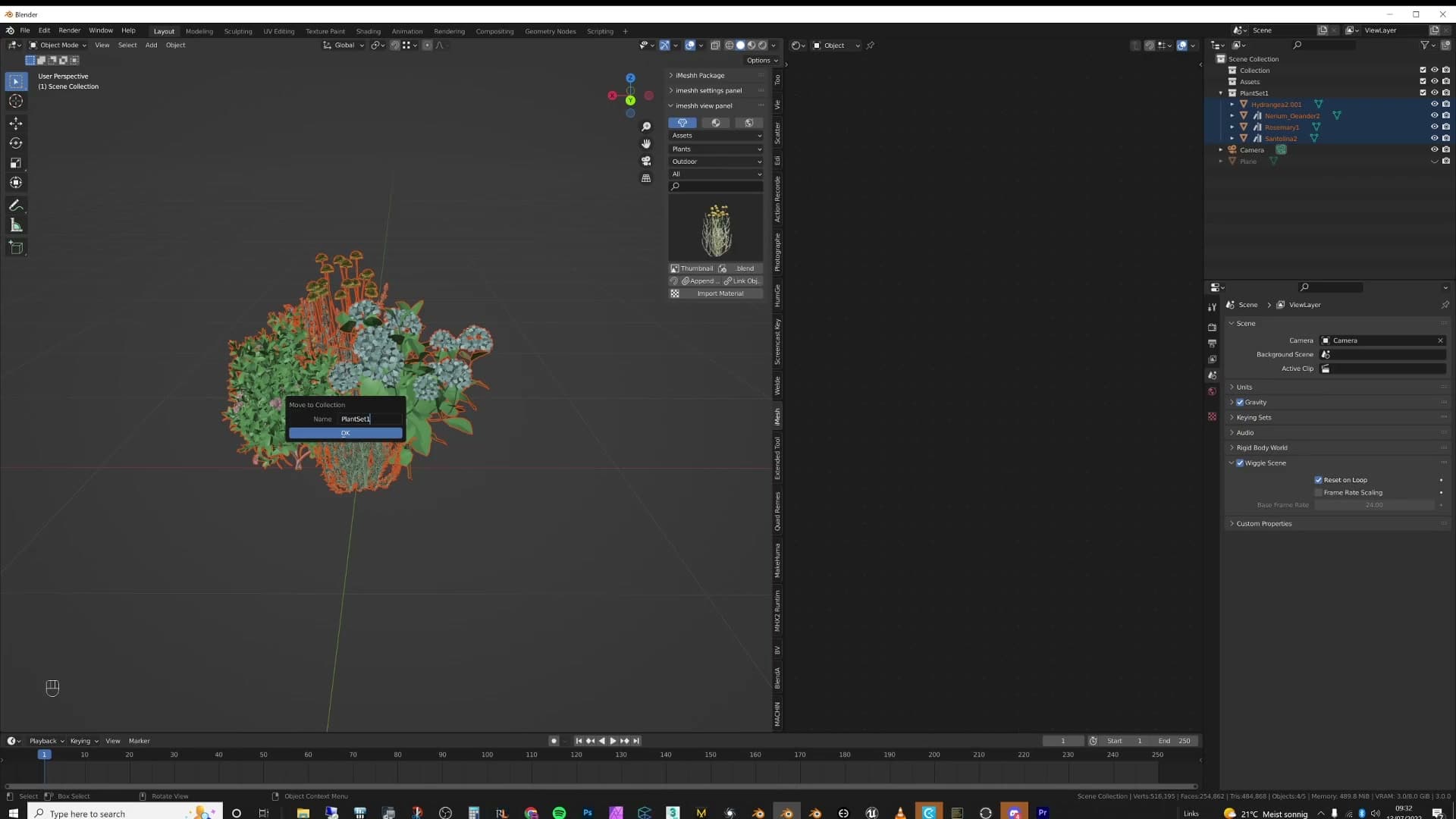Open the Outdoor subcategory dropdown
The width and height of the screenshot is (1456, 819).
(716, 162)
